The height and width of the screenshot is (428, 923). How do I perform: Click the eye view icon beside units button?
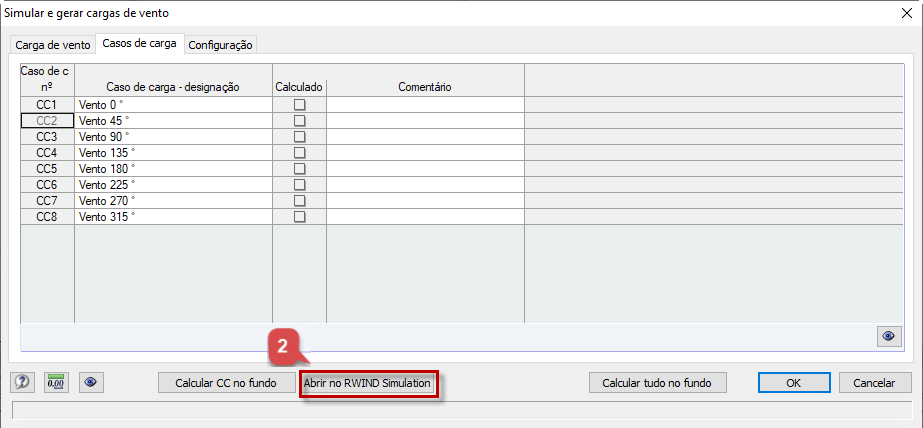coord(91,383)
